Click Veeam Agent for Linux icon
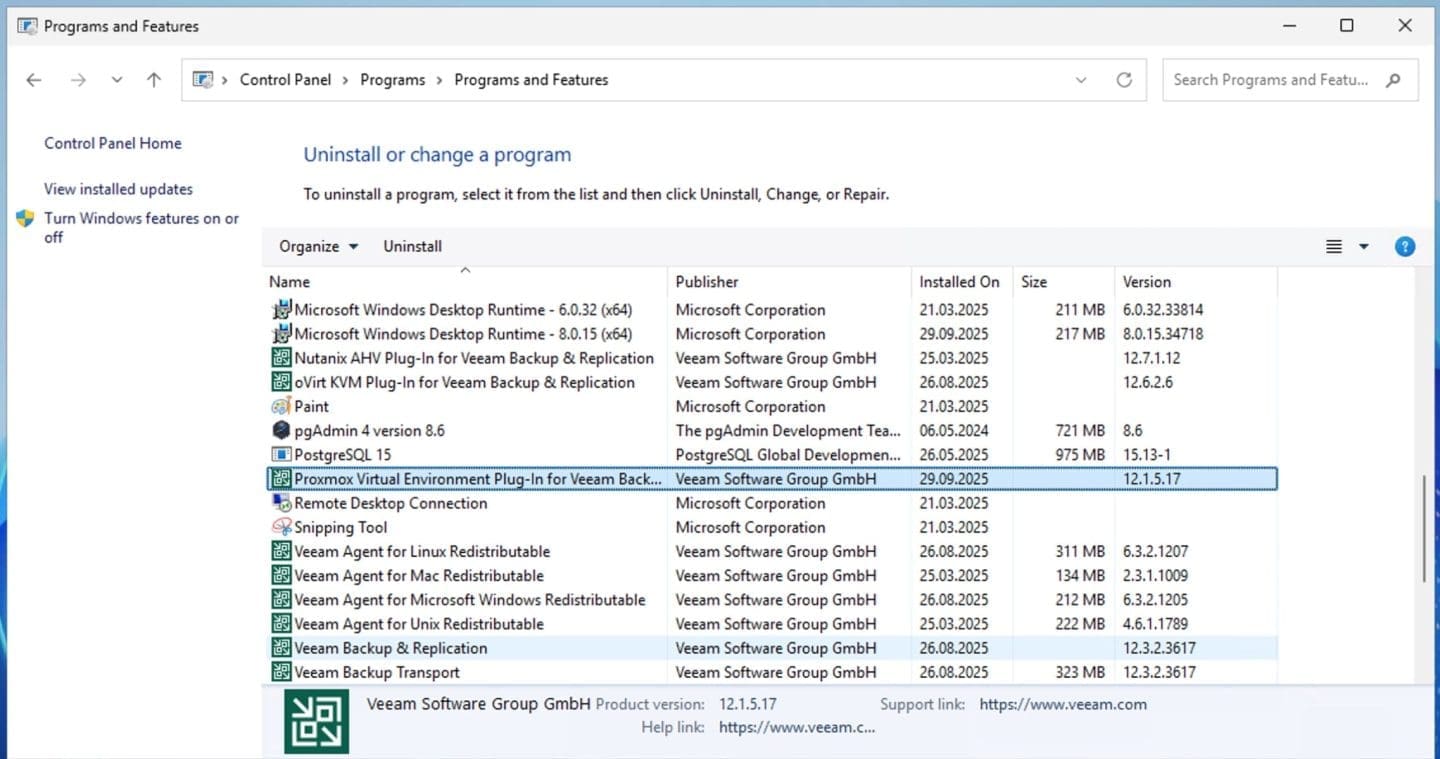Viewport: 1440px width, 759px height. click(x=281, y=551)
